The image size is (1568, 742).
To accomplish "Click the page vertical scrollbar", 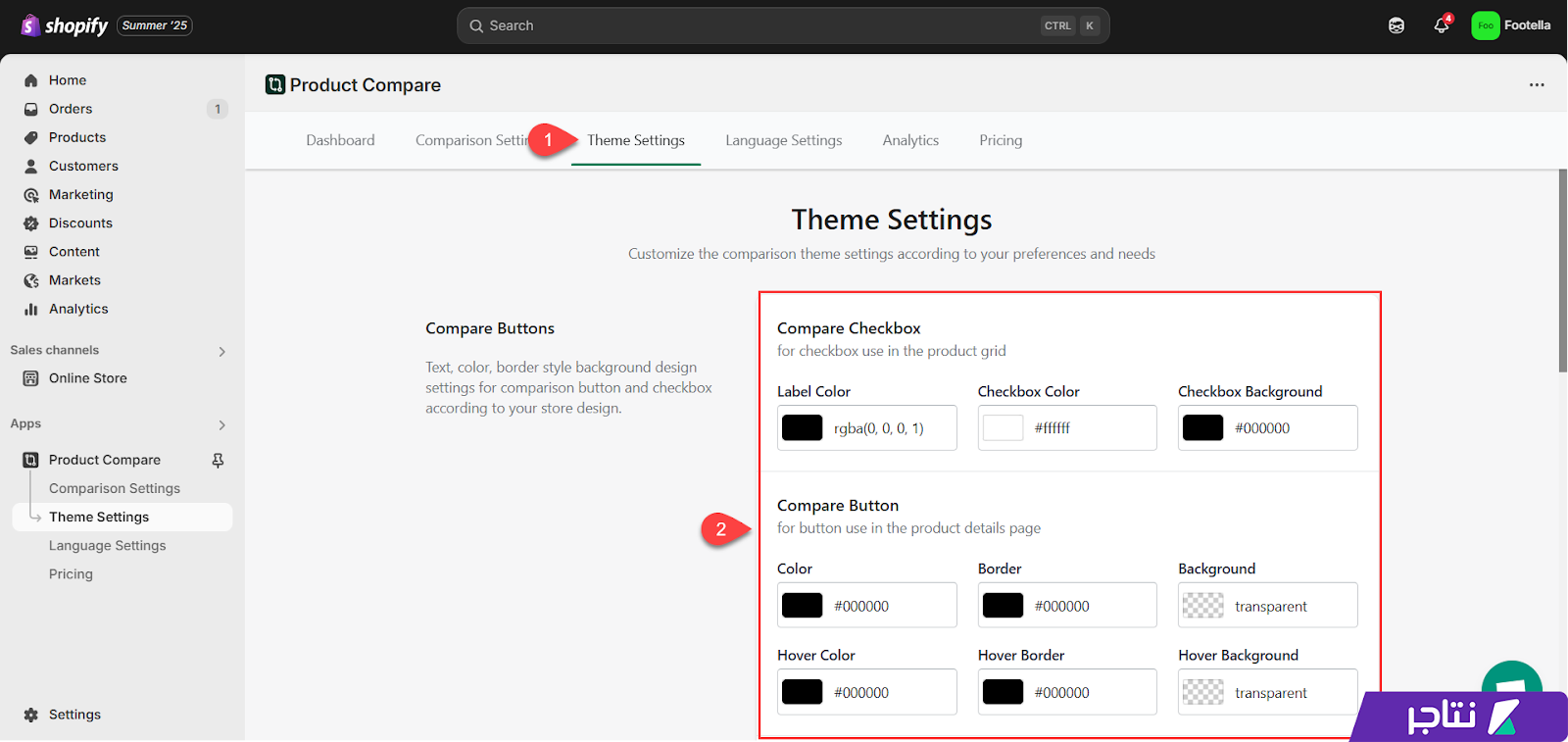I will click(1562, 271).
